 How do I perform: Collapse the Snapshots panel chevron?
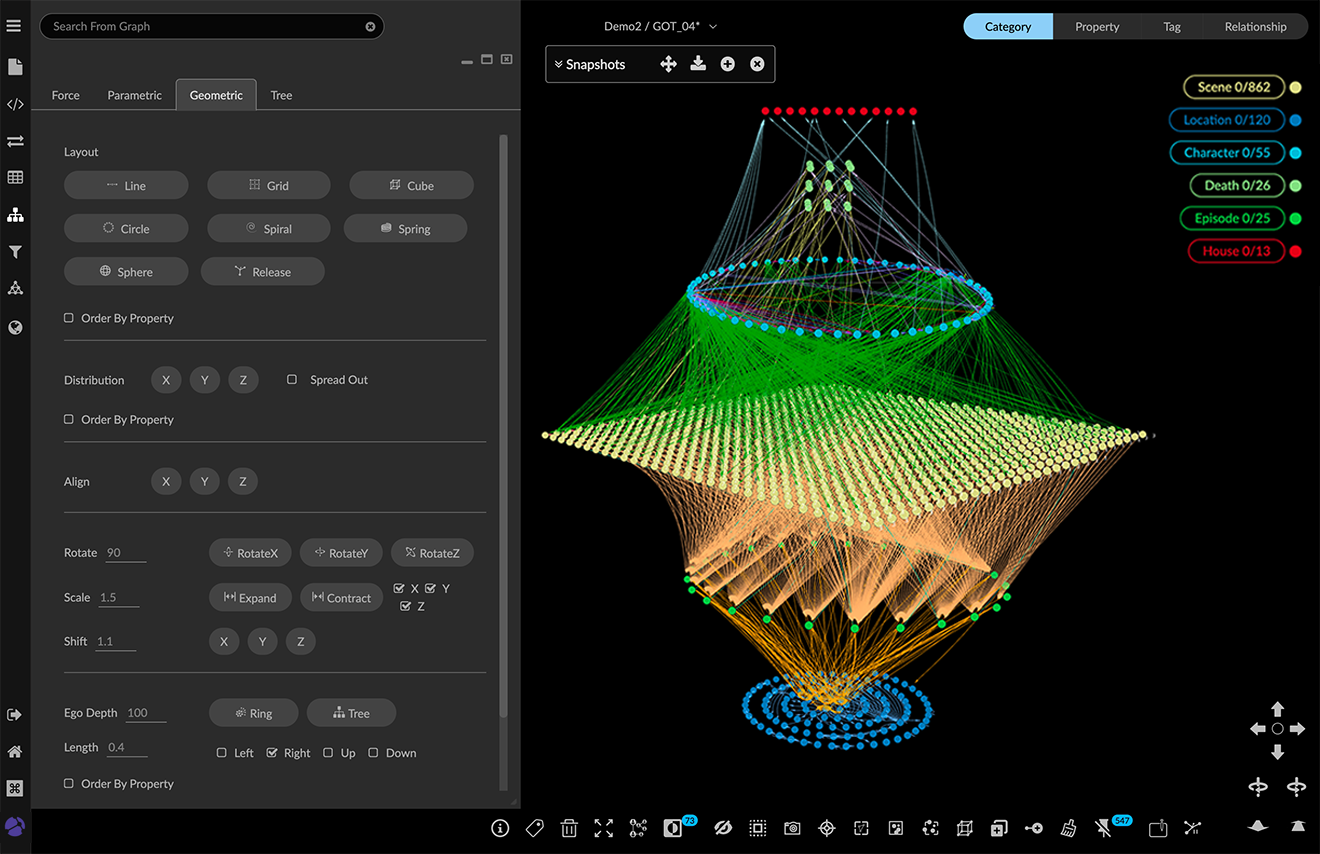pos(558,64)
